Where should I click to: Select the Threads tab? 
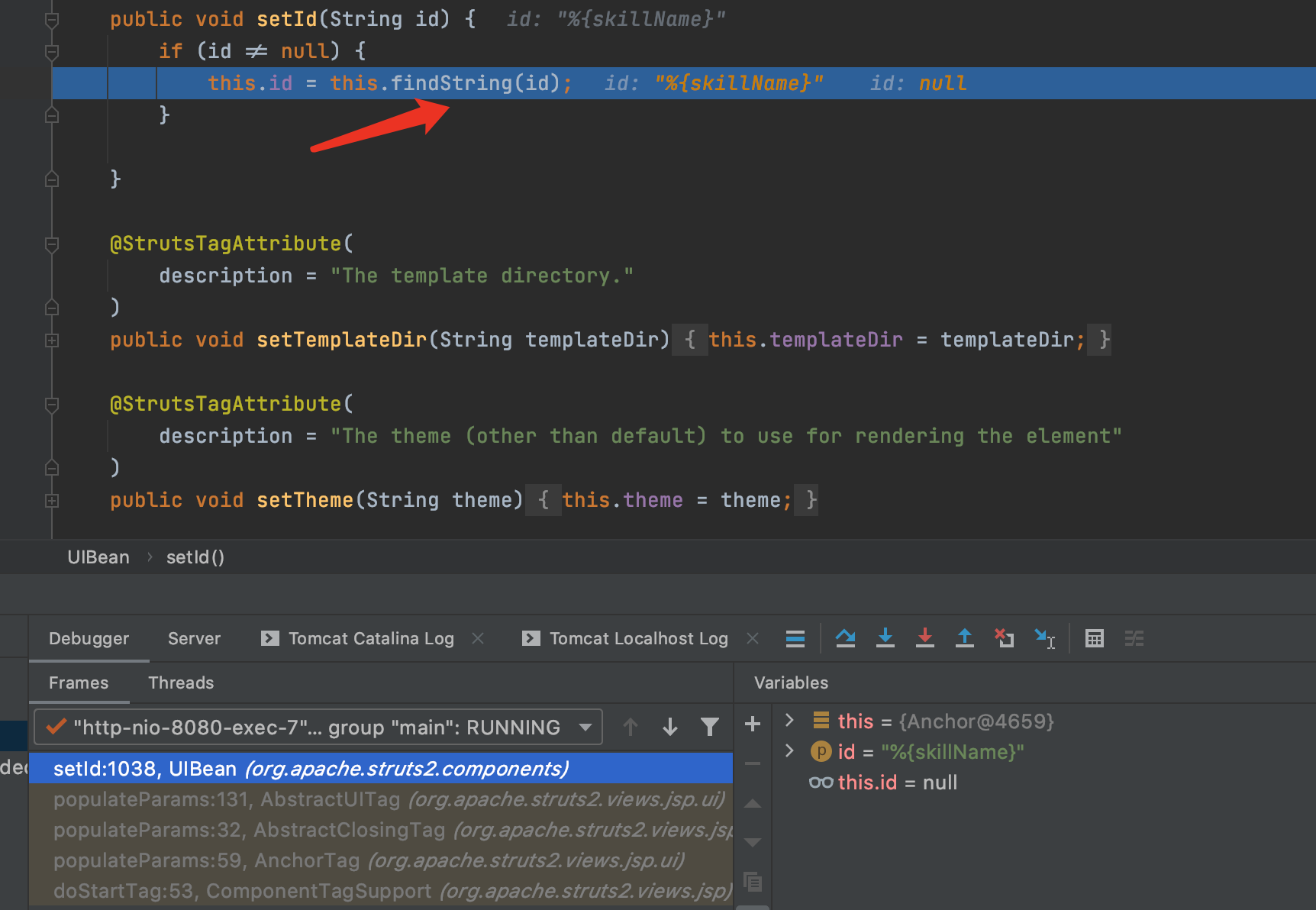coord(181,682)
